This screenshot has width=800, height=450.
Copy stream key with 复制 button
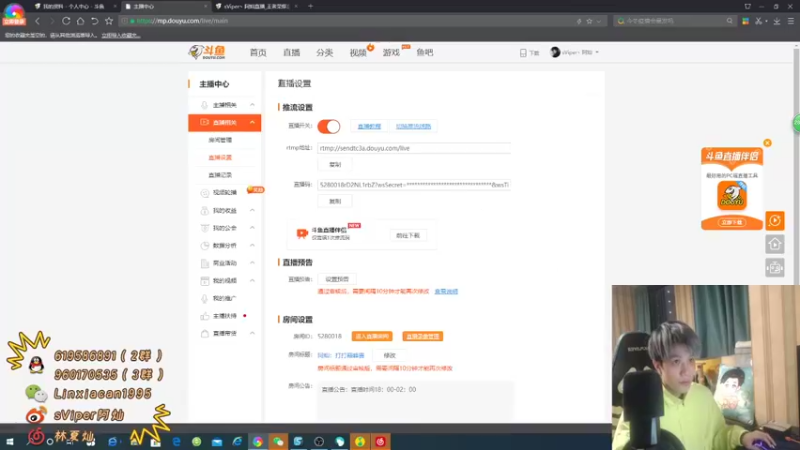(335, 202)
